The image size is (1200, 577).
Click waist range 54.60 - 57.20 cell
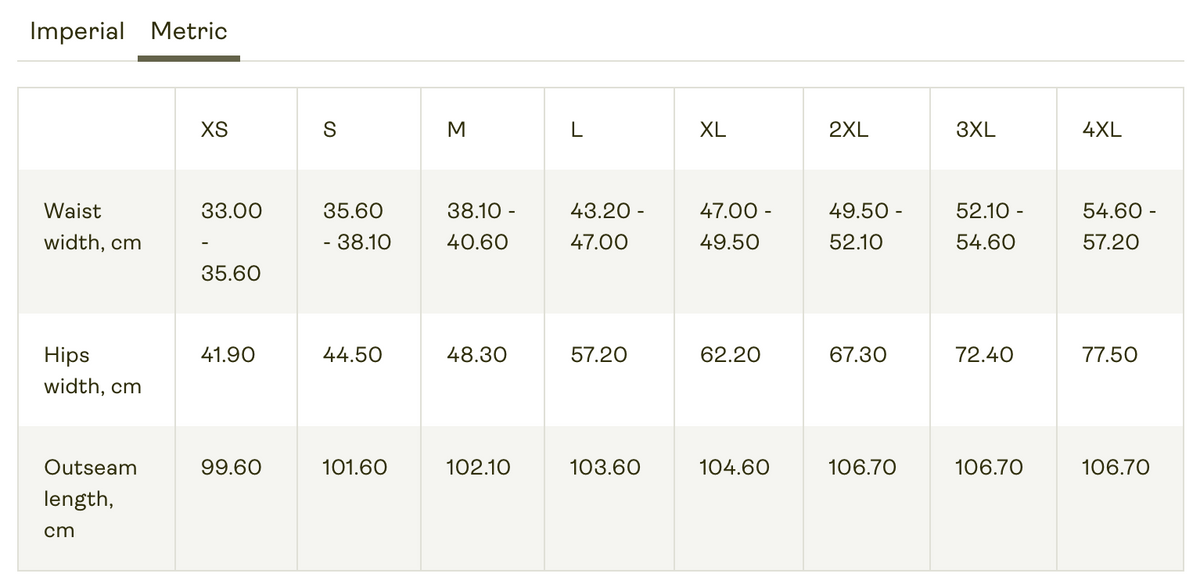coord(1120,227)
